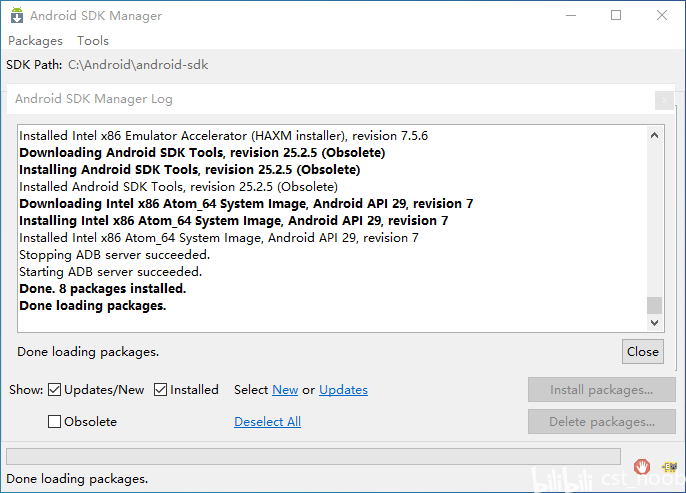Maximize the Android SDK Manager window
686x493 pixels.
(616, 16)
